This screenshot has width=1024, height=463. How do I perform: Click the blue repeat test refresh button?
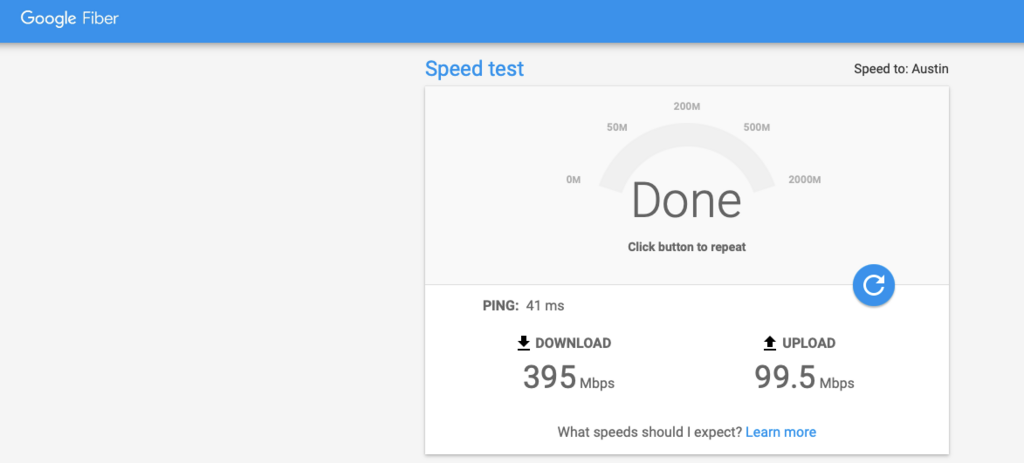[874, 285]
